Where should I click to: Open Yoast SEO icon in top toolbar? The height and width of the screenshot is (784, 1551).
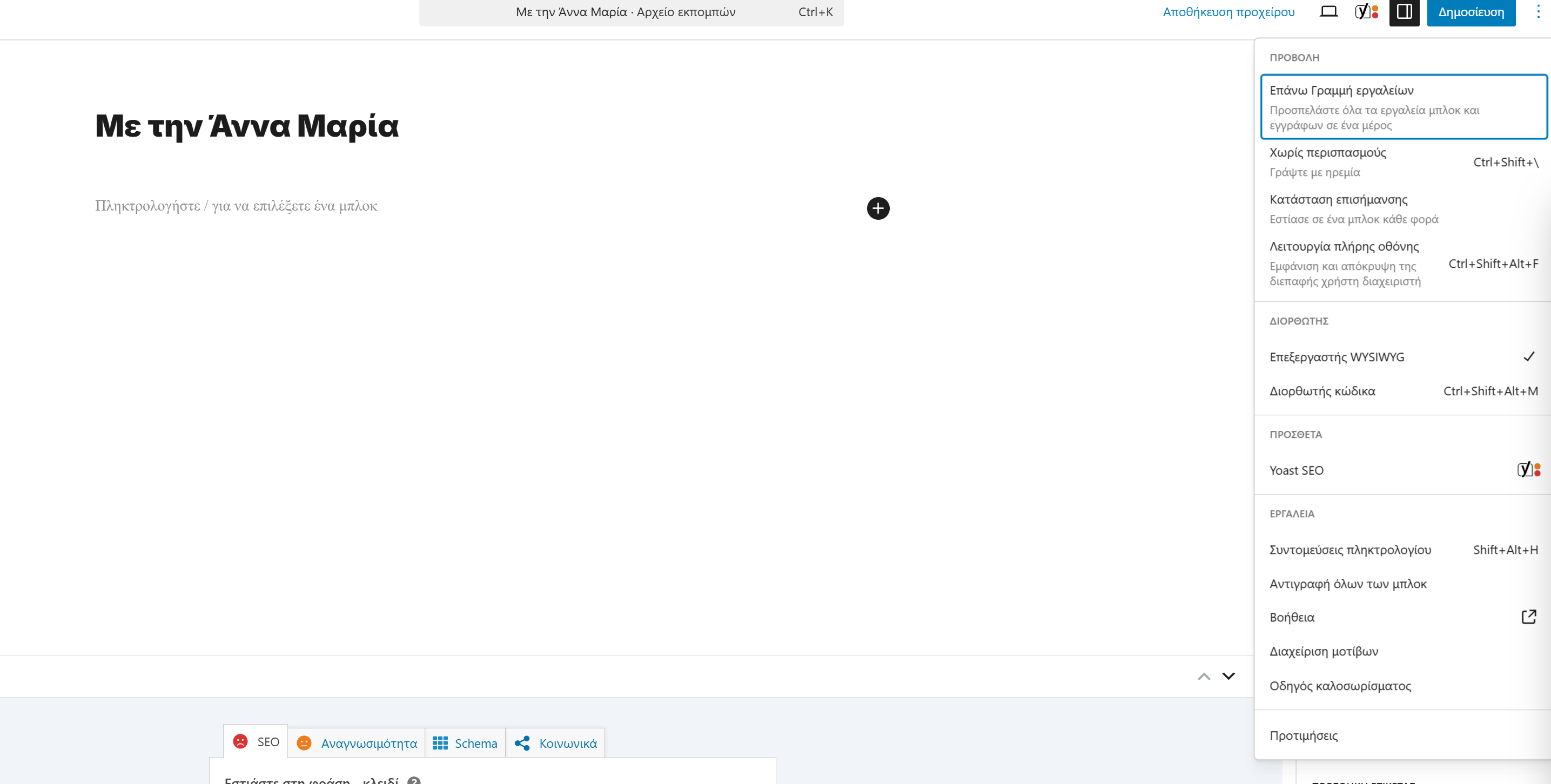pos(1366,12)
